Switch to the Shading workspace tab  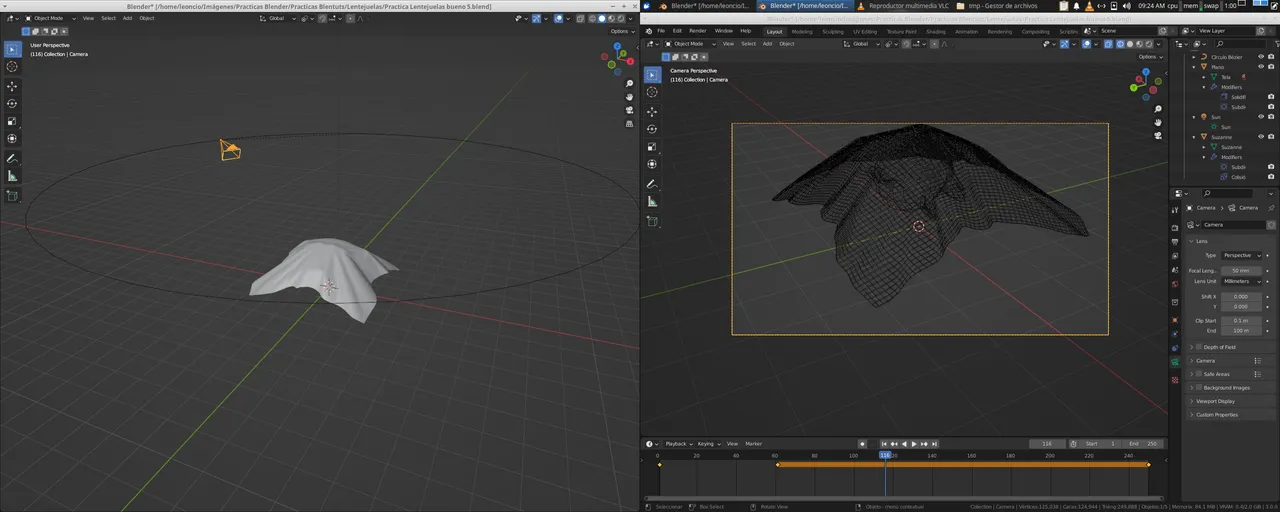(935, 31)
